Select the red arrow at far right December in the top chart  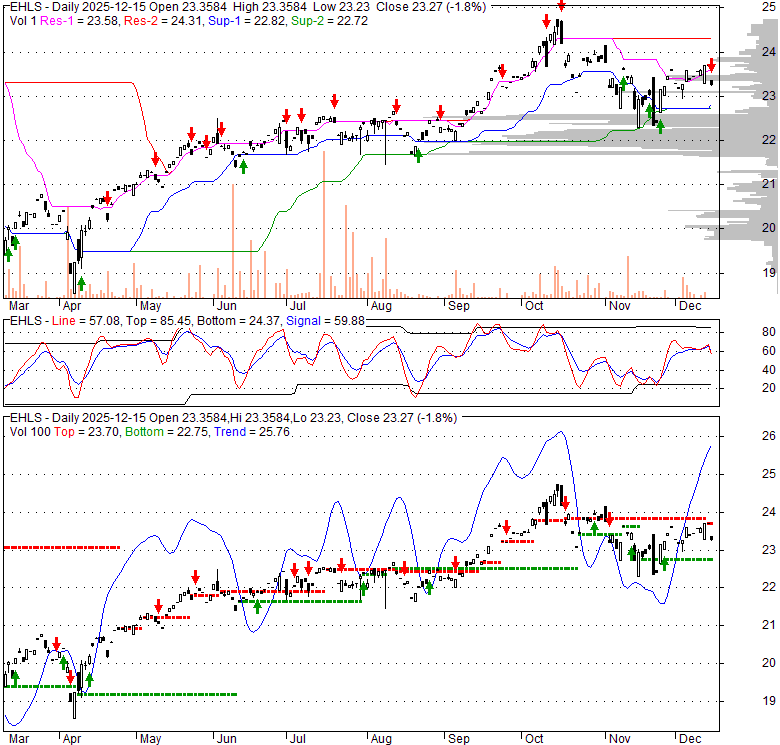(x=711, y=64)
